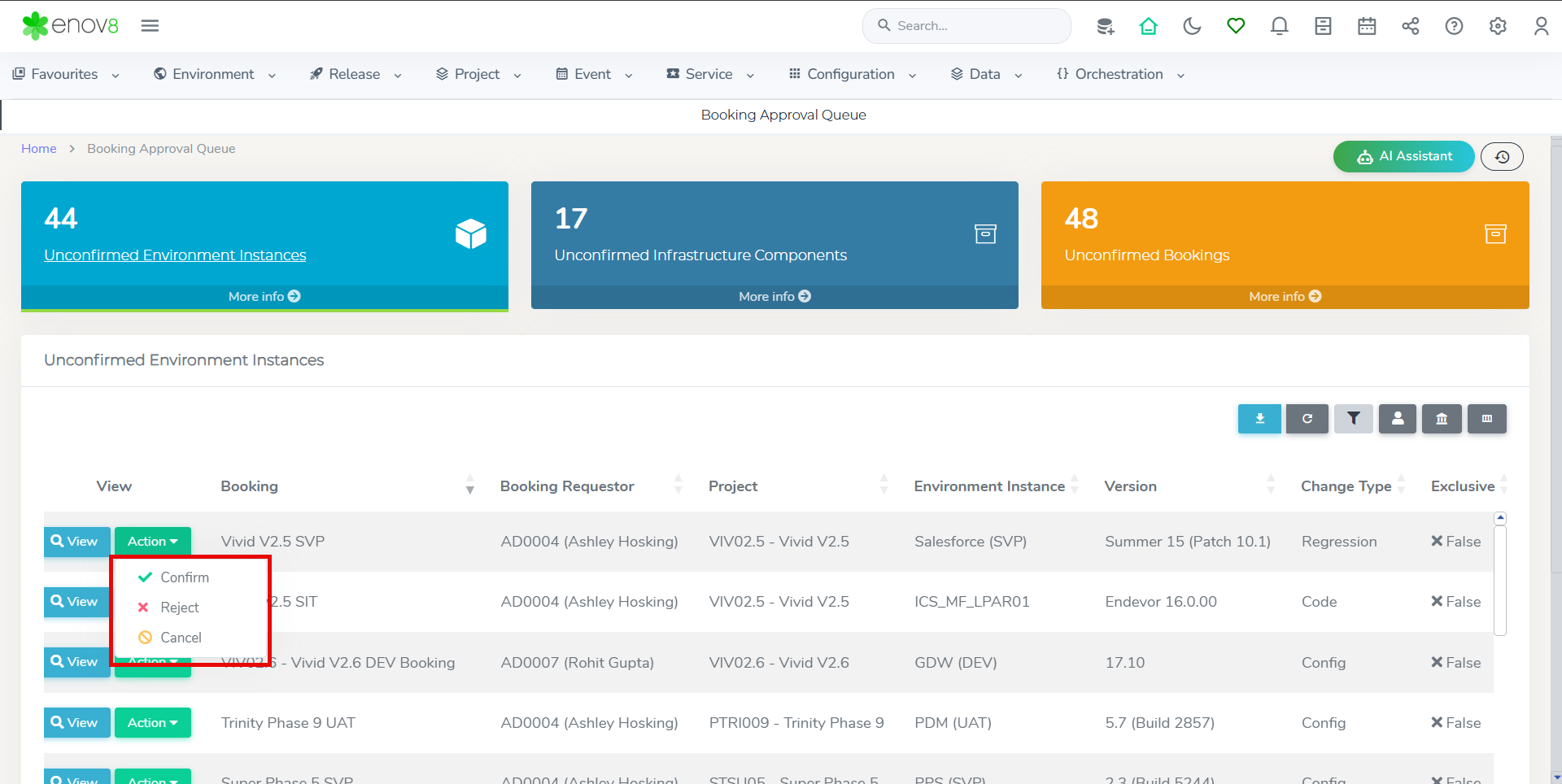Click the download table data button
The height and width of the screenshot is (784, 1562).
1259,419
